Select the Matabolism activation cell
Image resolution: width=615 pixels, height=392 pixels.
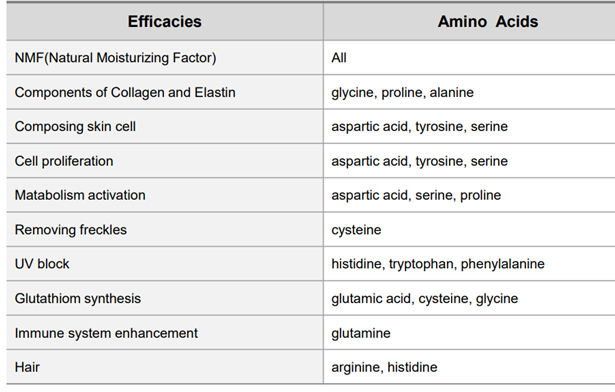pos(165,195)
